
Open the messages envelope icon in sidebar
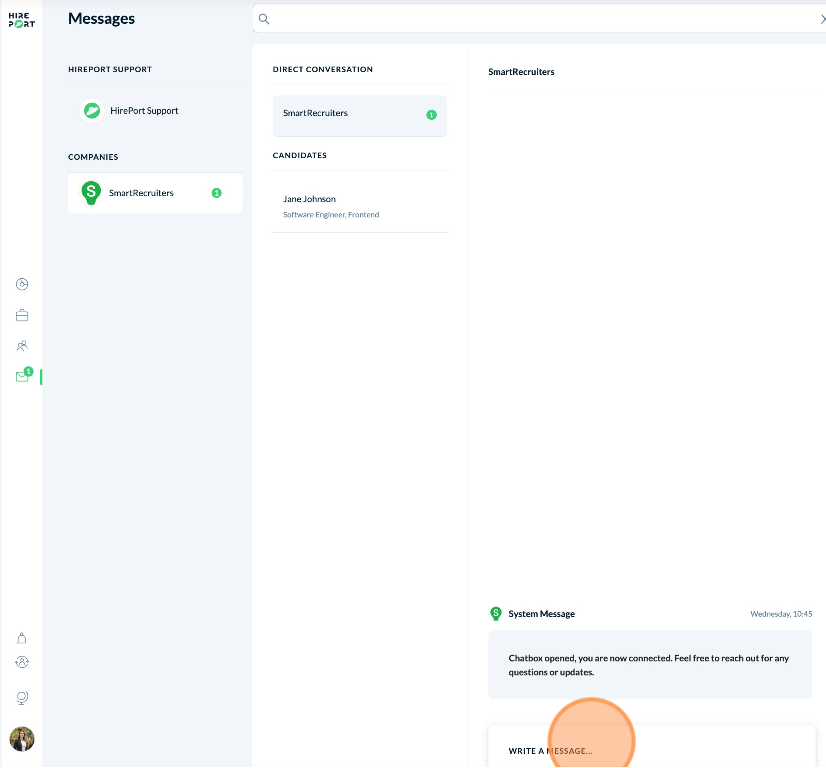click(x=22, y=377)
